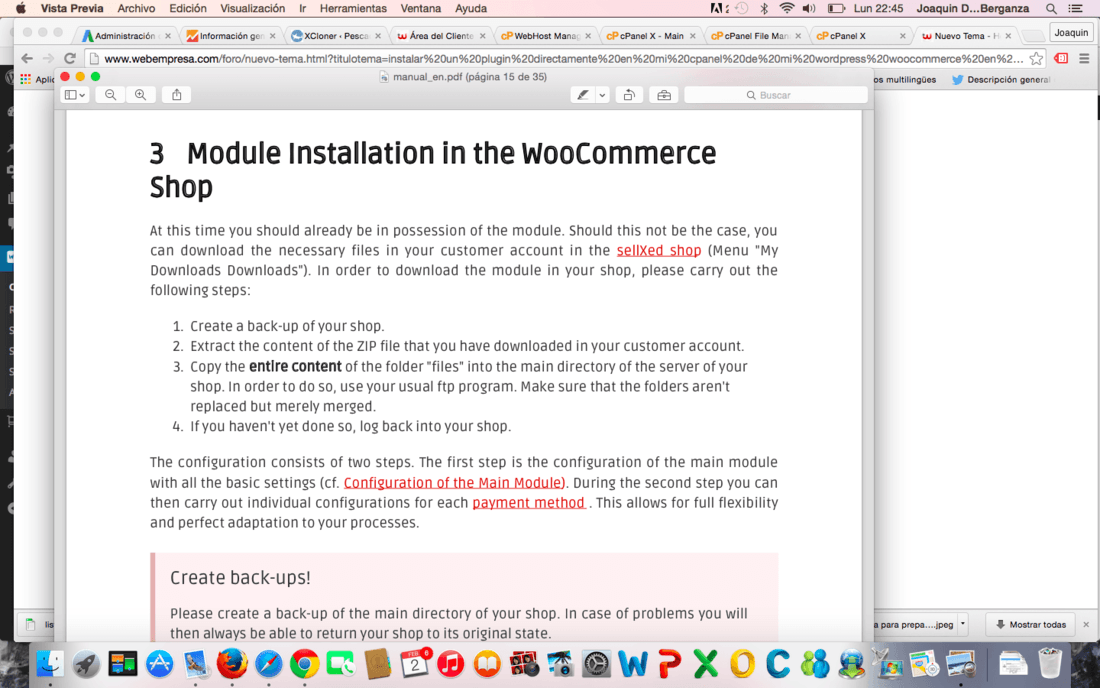Viewport: 1100px width, 688px height.
Task: Open Google Chrome from the Dock
Action: [x=304, y=663]
